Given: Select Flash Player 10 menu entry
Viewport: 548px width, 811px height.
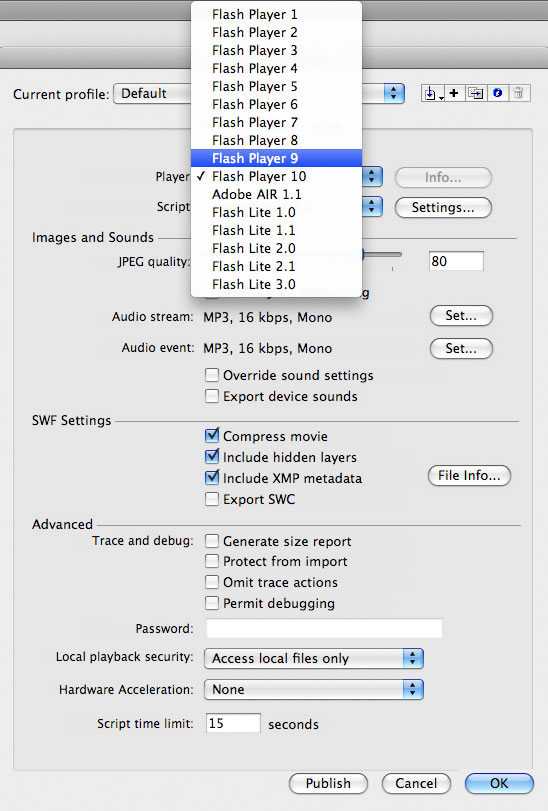Looking at the screenshot, I should point(276,176).
